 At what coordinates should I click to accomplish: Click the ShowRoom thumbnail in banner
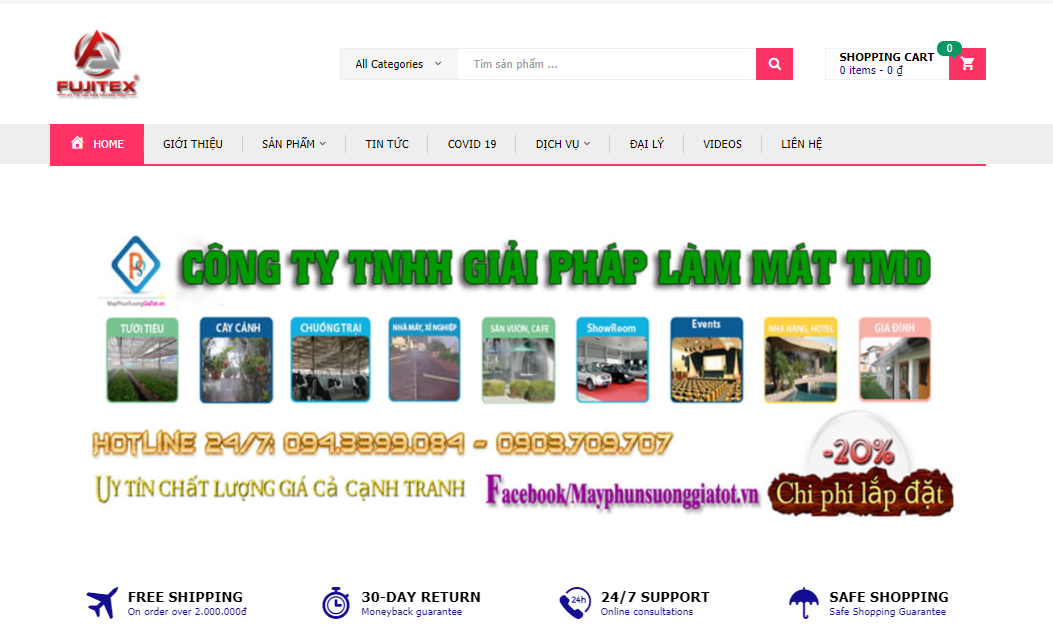[612, 360]
